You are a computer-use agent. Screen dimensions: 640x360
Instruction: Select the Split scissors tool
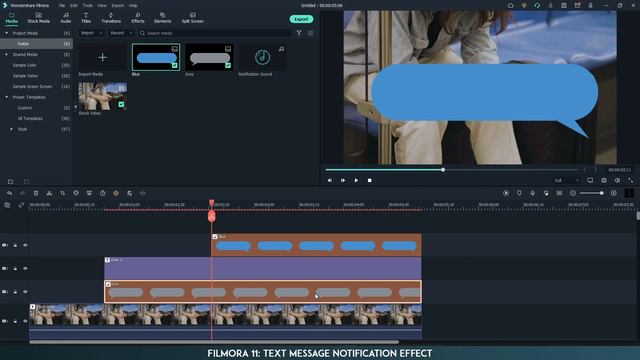click(49, 193)
